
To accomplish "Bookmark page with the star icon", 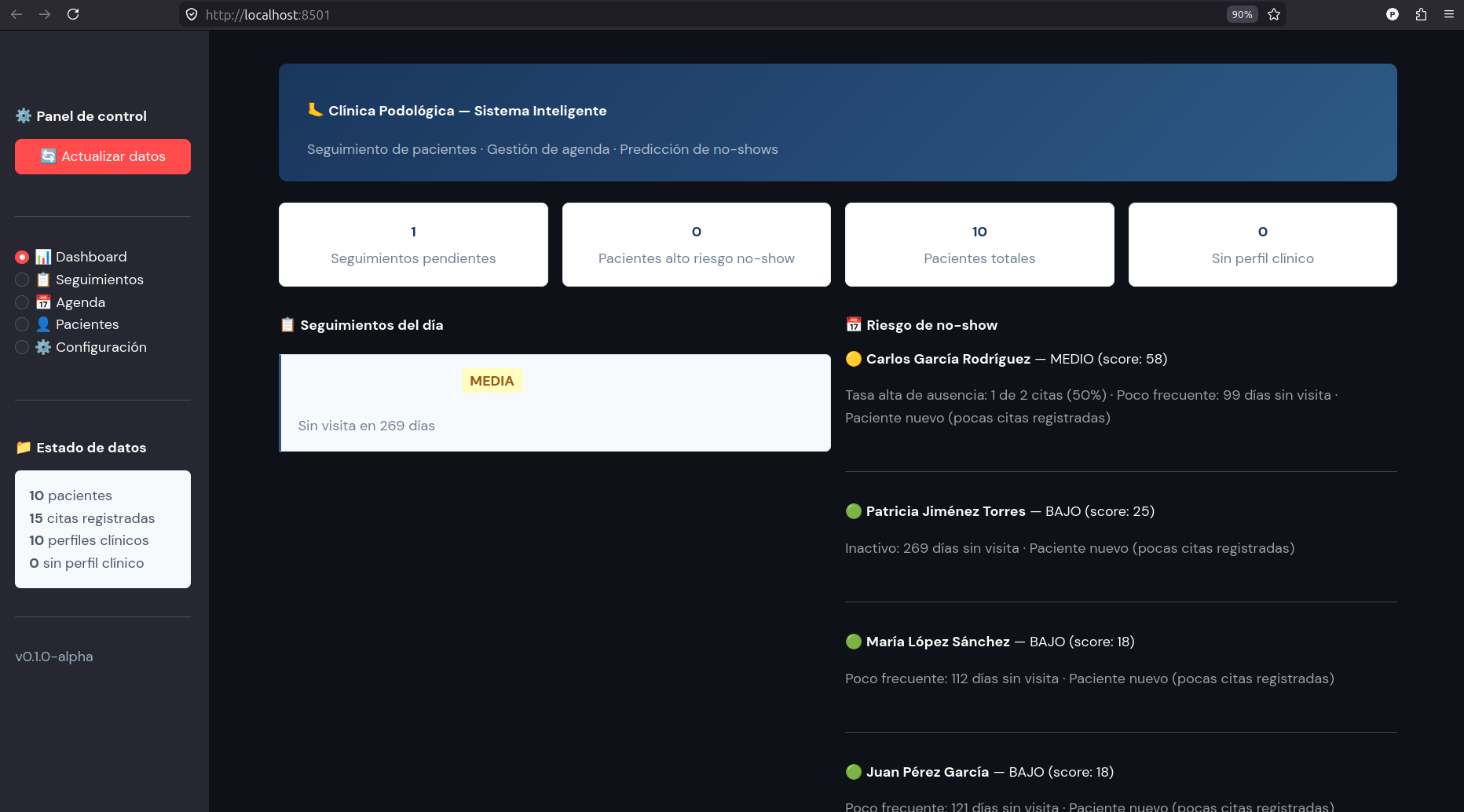I will [x=1274, y=14].
